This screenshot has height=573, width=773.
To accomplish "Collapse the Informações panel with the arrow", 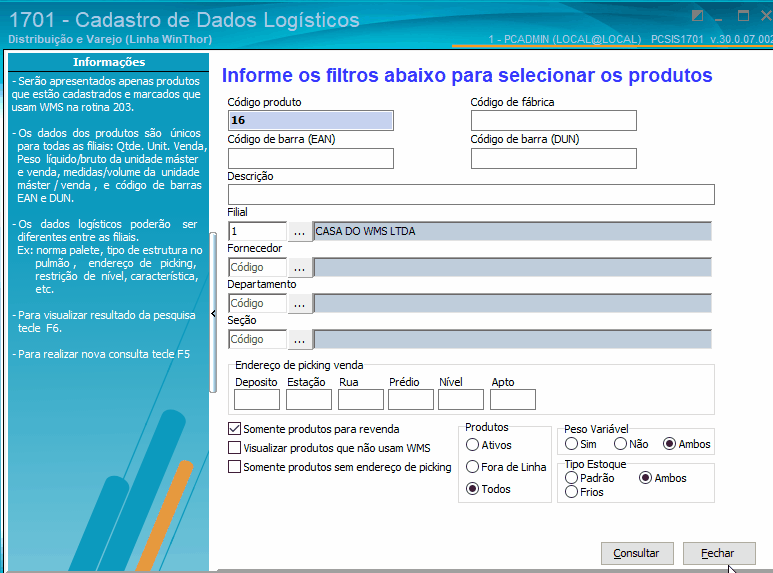I will pyautogui.click(x=213, y=313).
